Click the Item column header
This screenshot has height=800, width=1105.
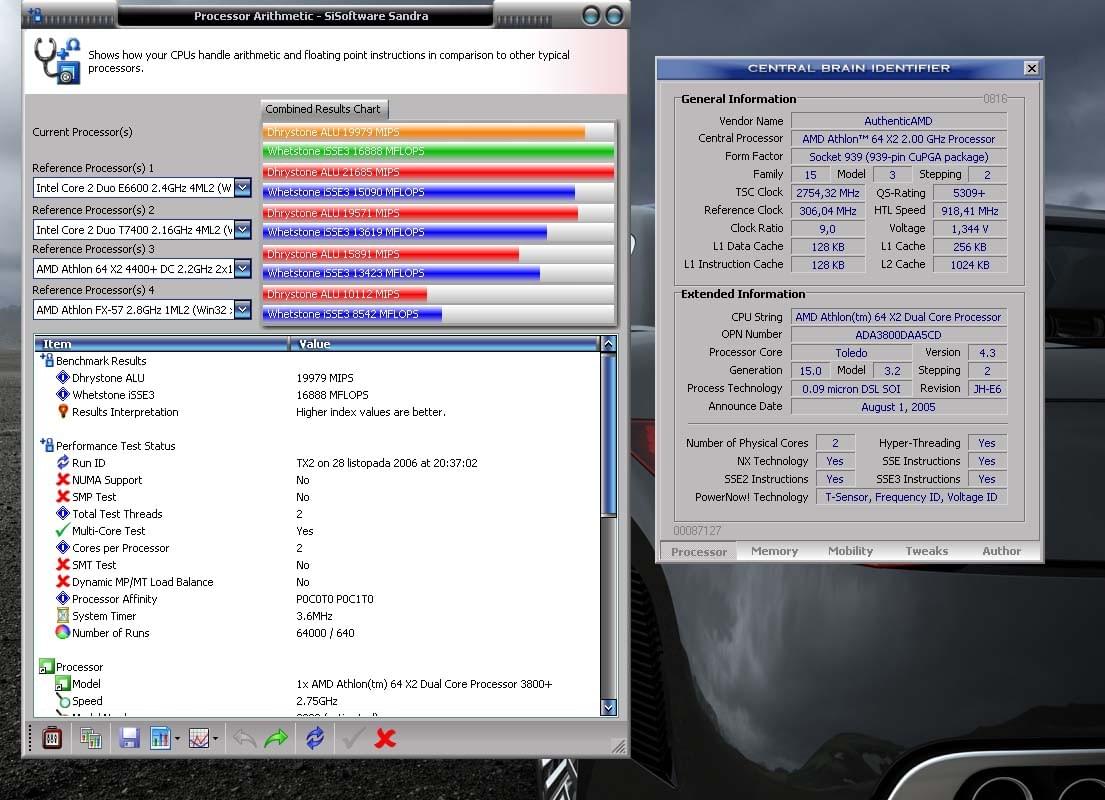(162, 344)
